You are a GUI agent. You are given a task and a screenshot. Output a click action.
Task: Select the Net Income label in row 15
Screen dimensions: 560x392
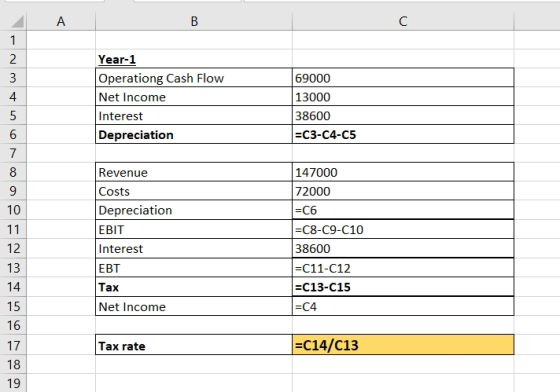click(x=194, y=306)
